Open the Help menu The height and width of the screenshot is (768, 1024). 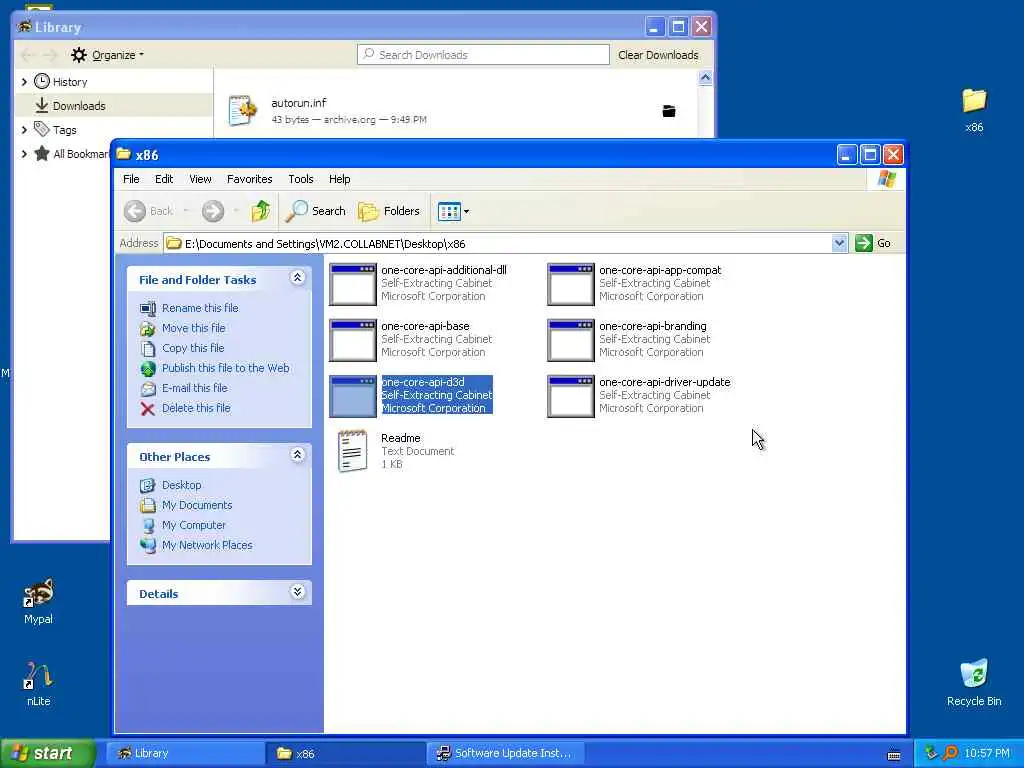pyautogui.click(x=340, y=179)
